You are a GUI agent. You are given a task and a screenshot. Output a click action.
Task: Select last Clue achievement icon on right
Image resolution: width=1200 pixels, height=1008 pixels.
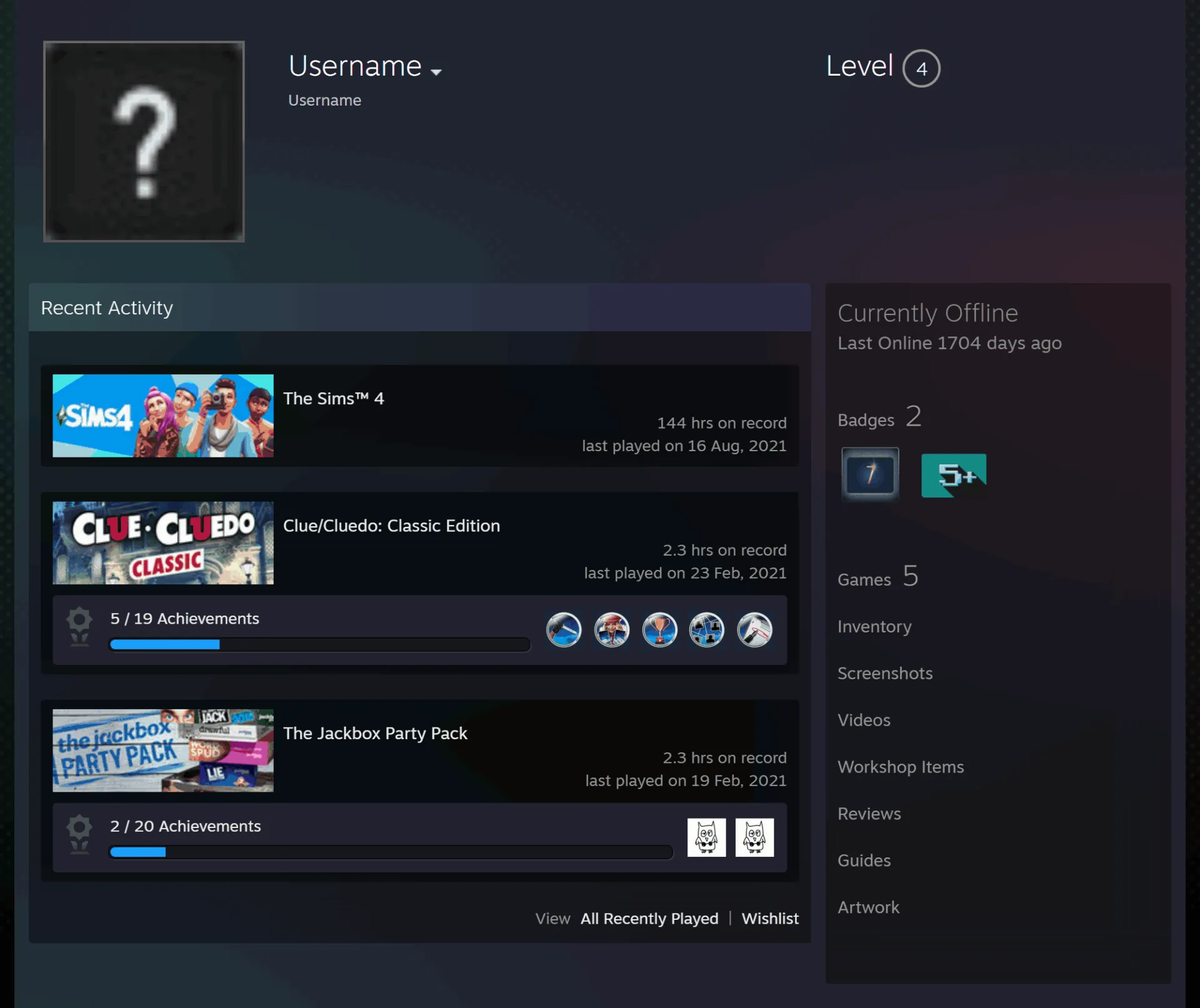(x=755, y=629)
